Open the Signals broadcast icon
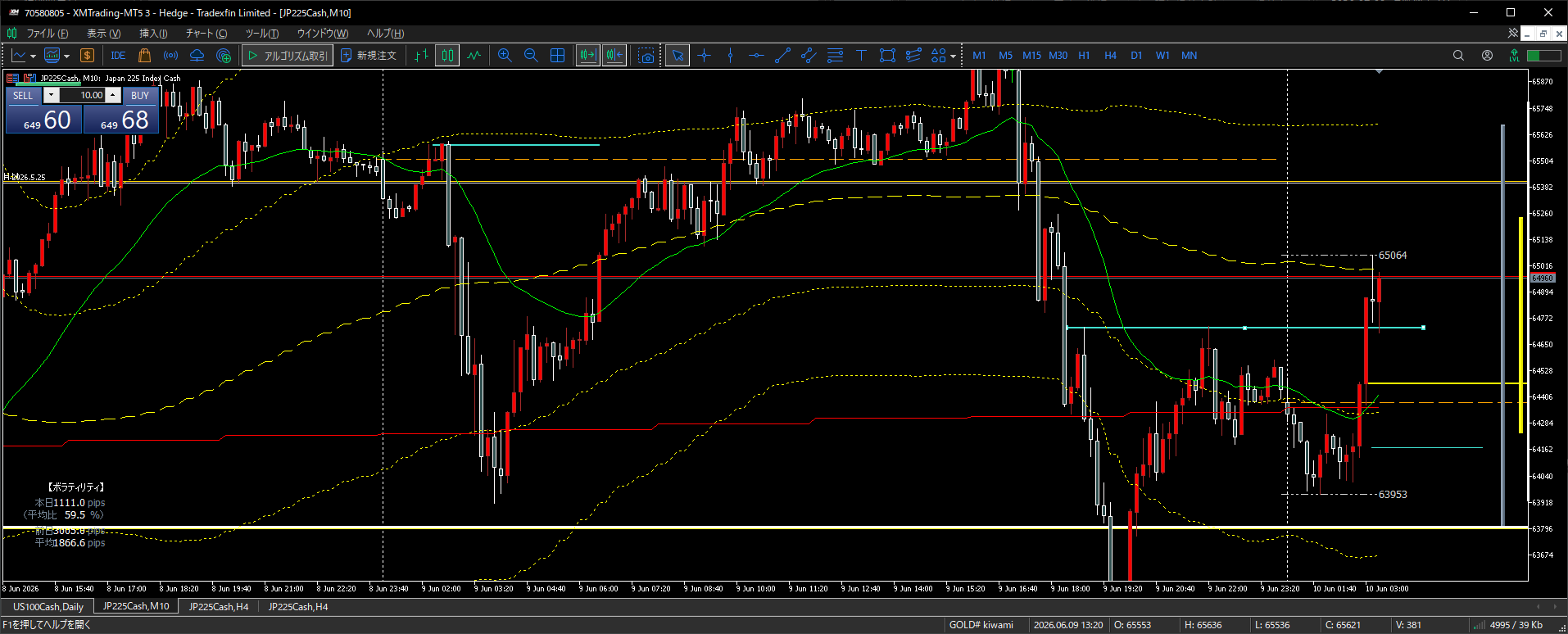This screenshot has width=1568, height=634. [170, 56]
